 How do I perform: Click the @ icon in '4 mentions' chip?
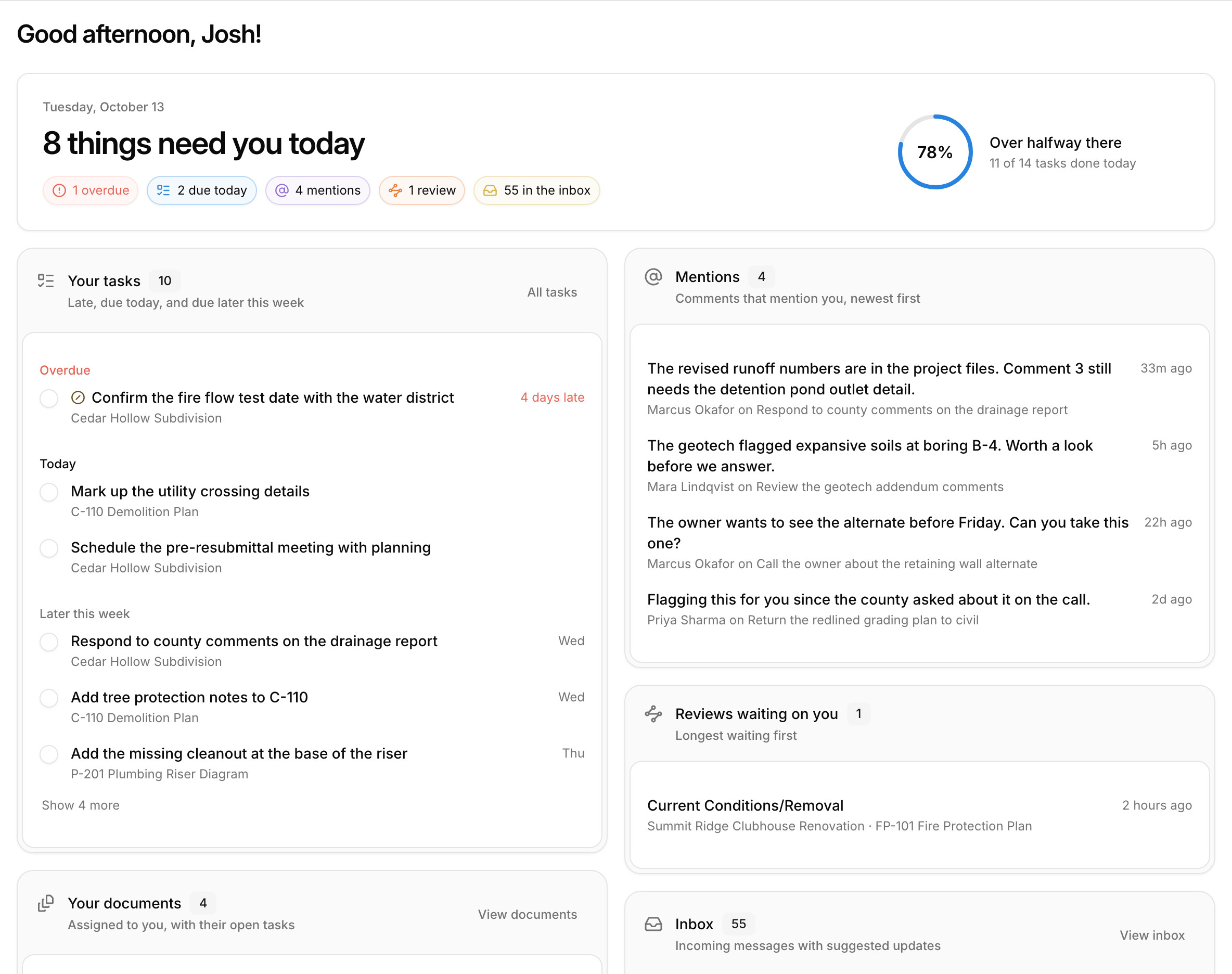click(282, 190)
